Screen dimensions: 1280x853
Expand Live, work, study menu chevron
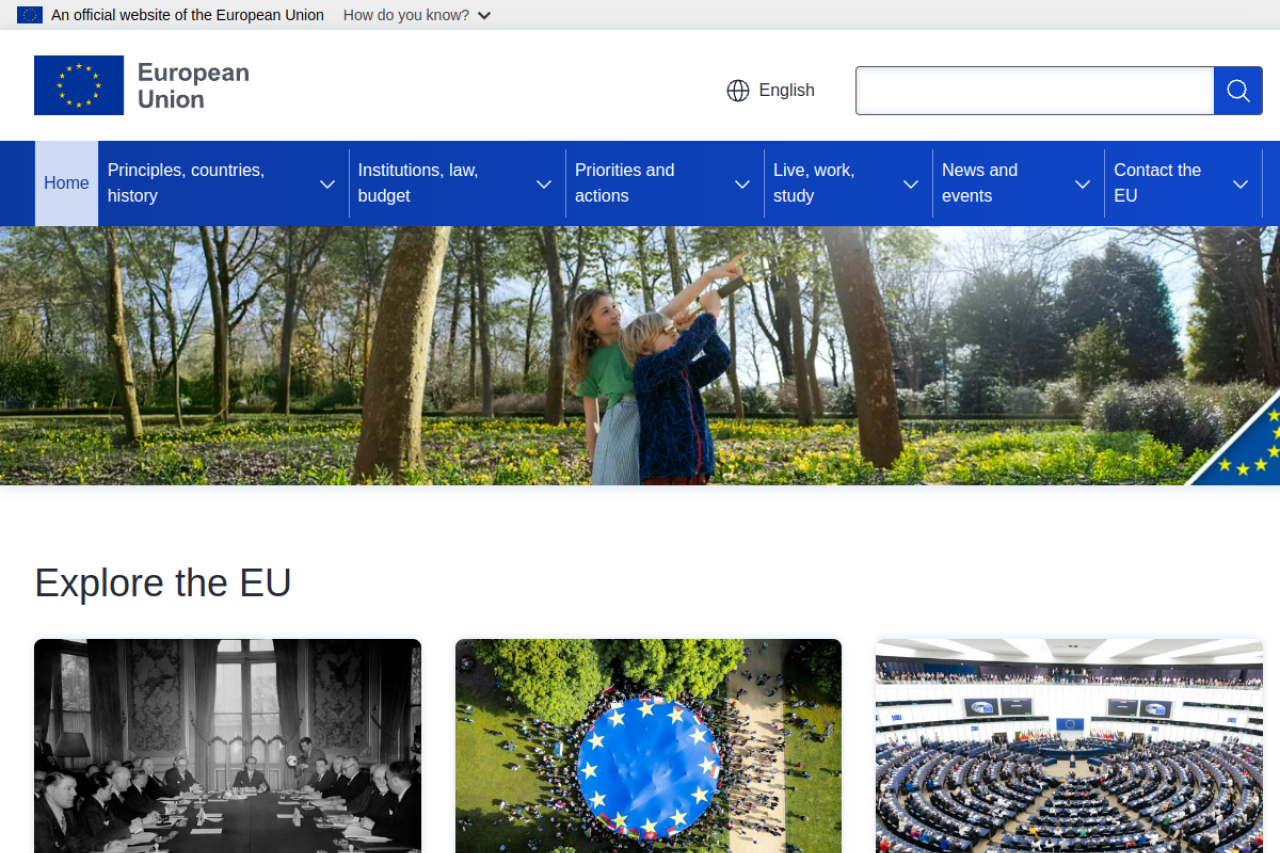pos(911,184)
